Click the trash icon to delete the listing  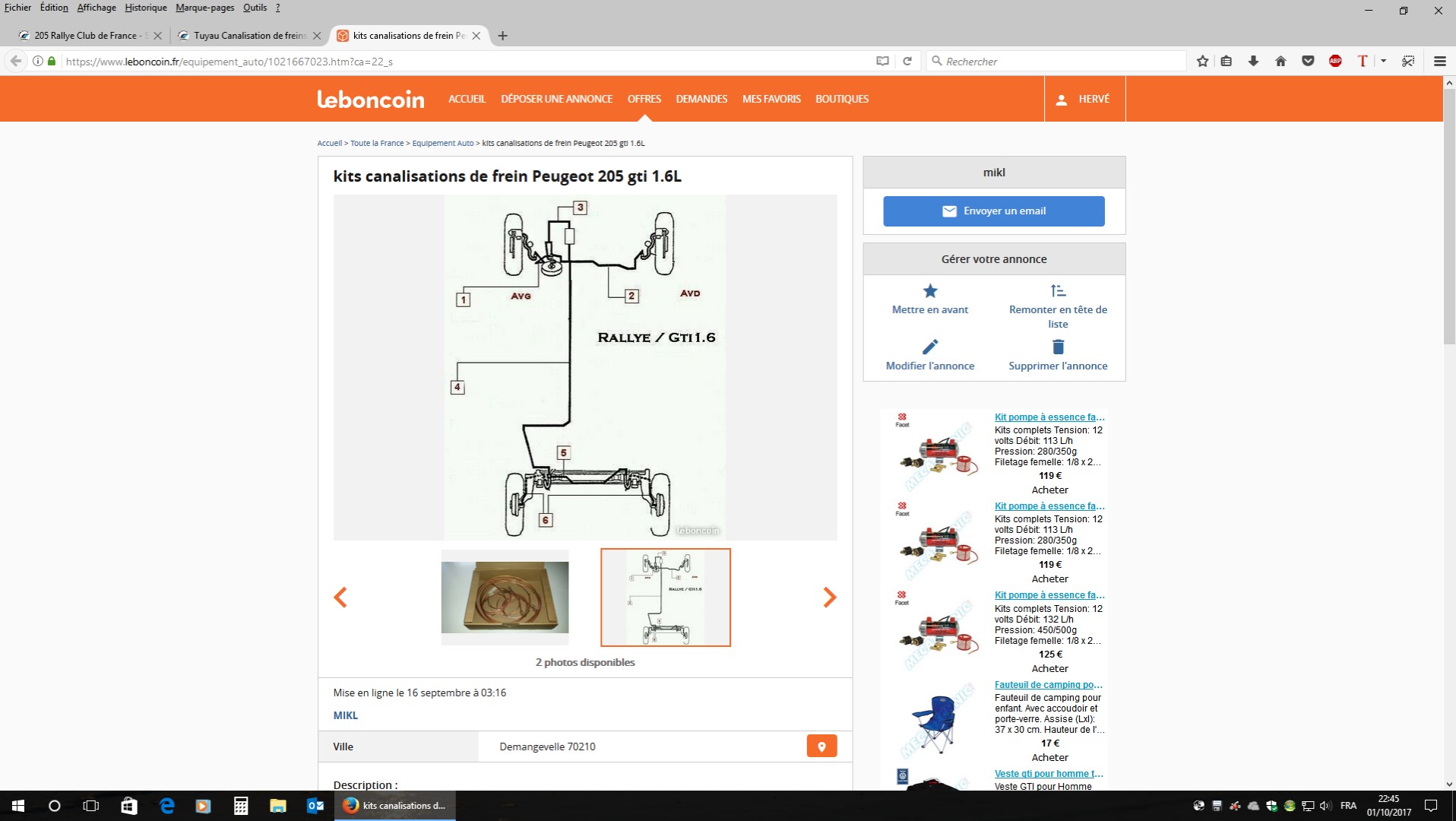[1057, 347]
